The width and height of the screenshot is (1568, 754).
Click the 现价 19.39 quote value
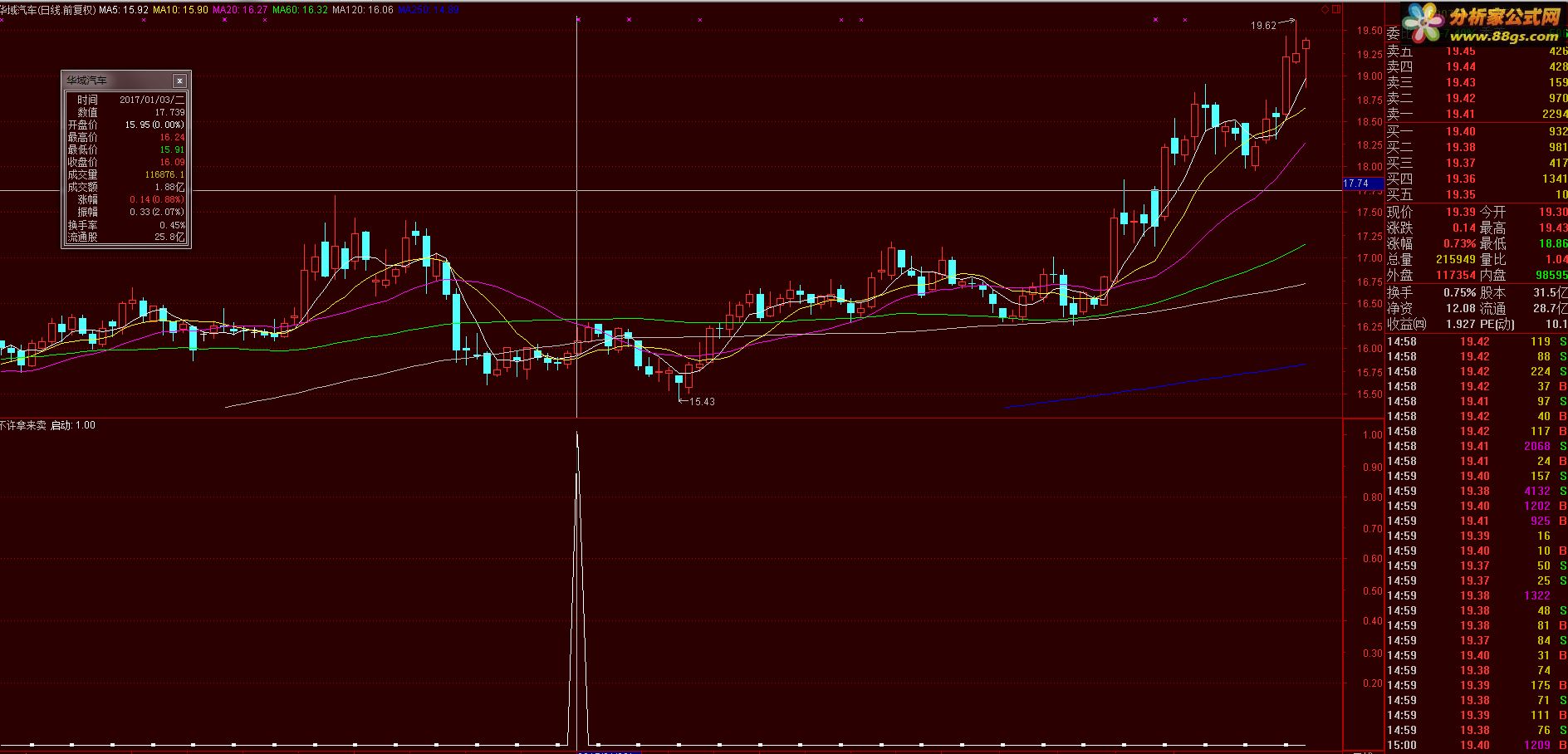(1460, 213)
